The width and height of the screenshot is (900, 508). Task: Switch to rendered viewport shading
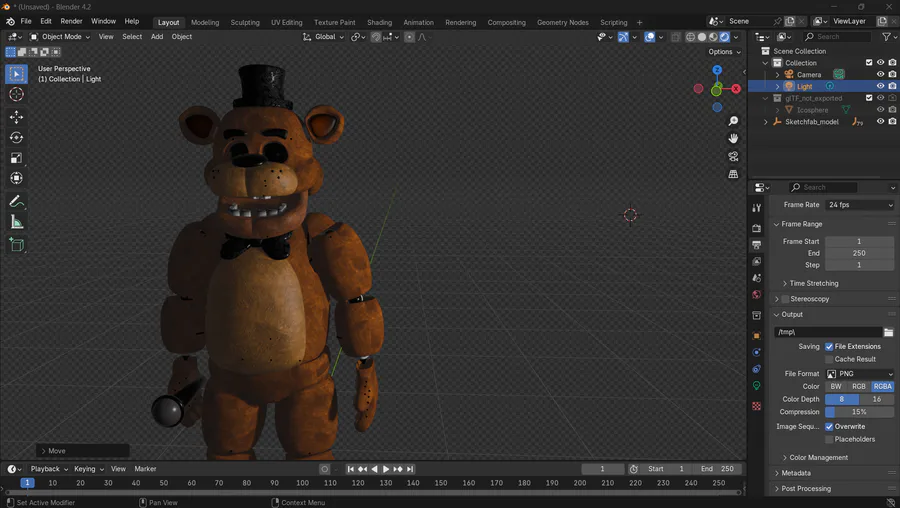coord(724,37)
